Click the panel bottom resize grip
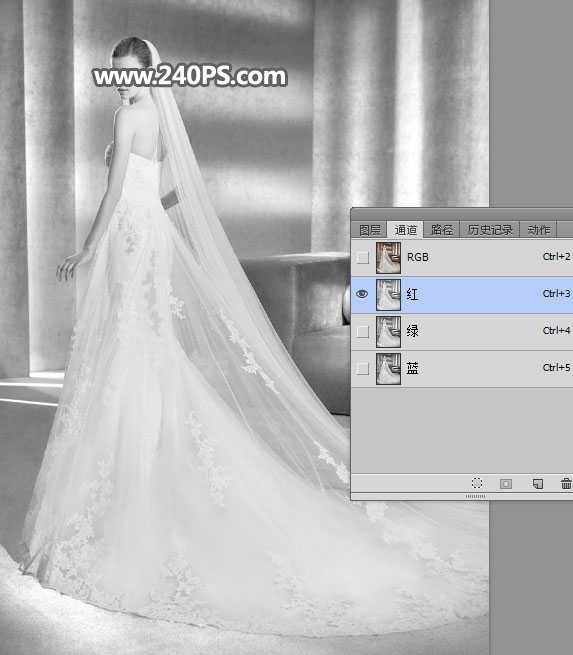The height and width of the screenshot is (655, 573). (475, 496)
